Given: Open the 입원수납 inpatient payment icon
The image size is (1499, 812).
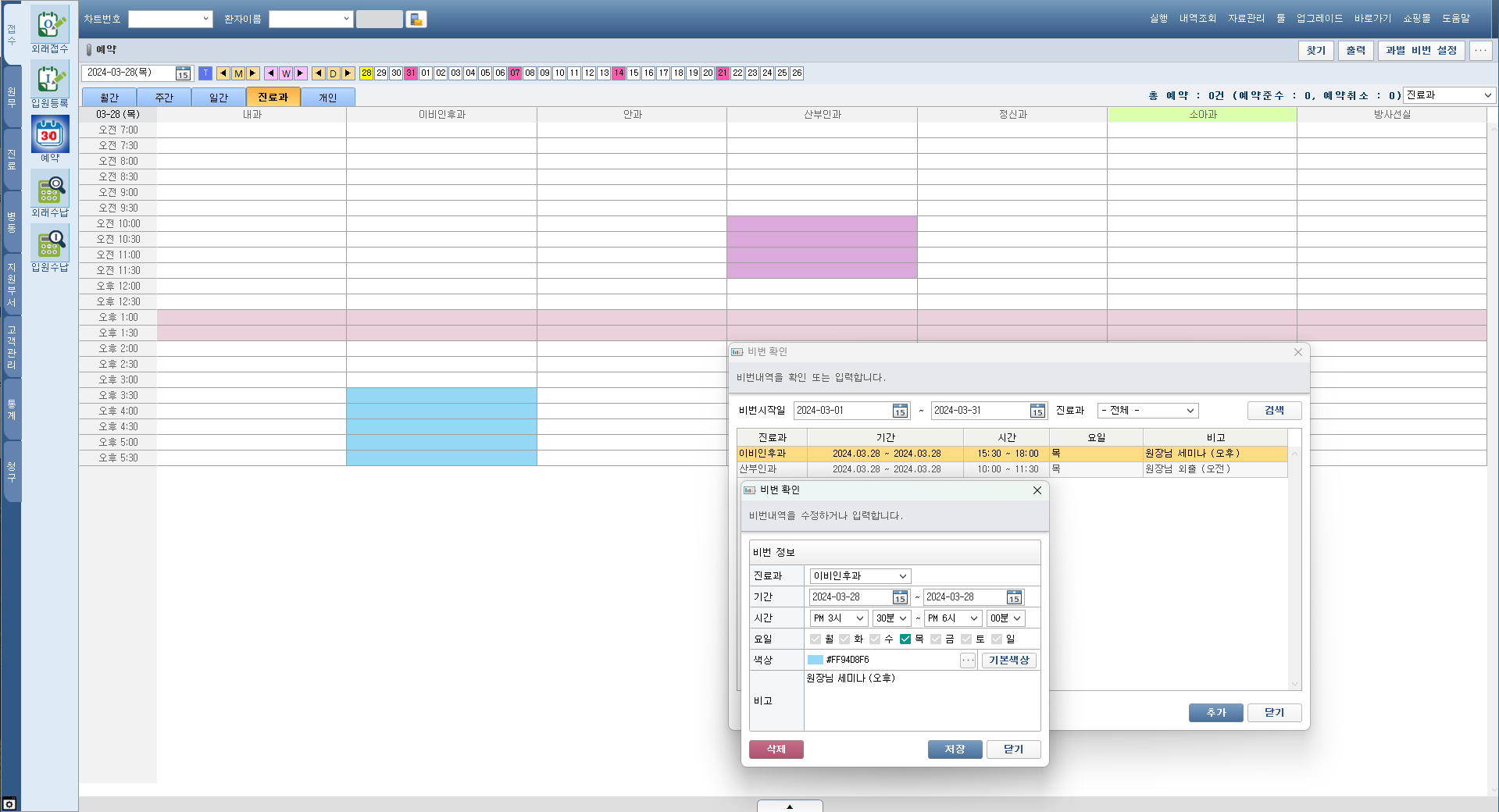Looking at the screenshot, I should pos(50,244).
